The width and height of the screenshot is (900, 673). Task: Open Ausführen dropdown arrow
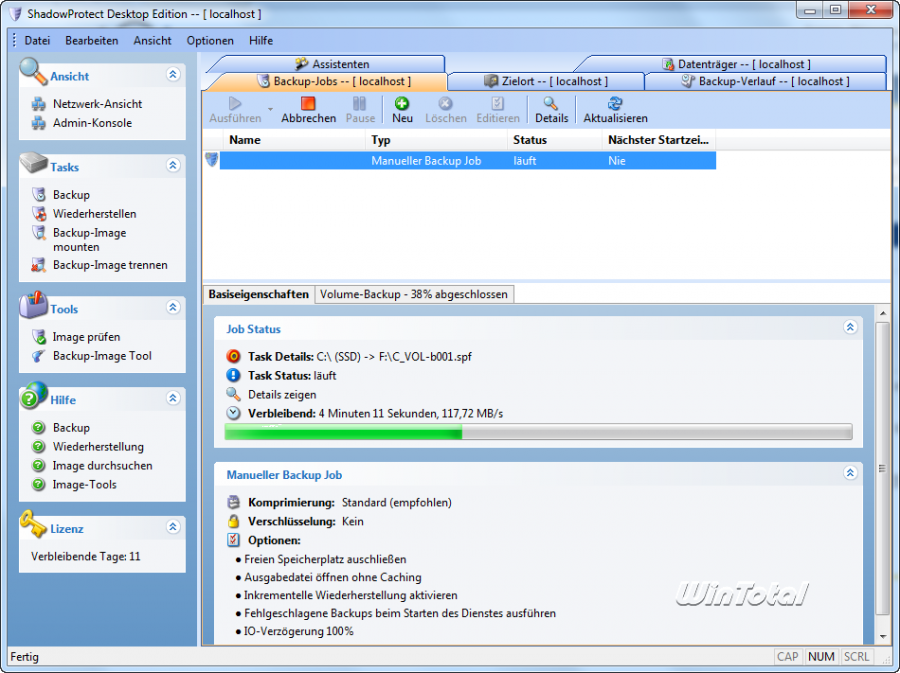tap(270, 109)
